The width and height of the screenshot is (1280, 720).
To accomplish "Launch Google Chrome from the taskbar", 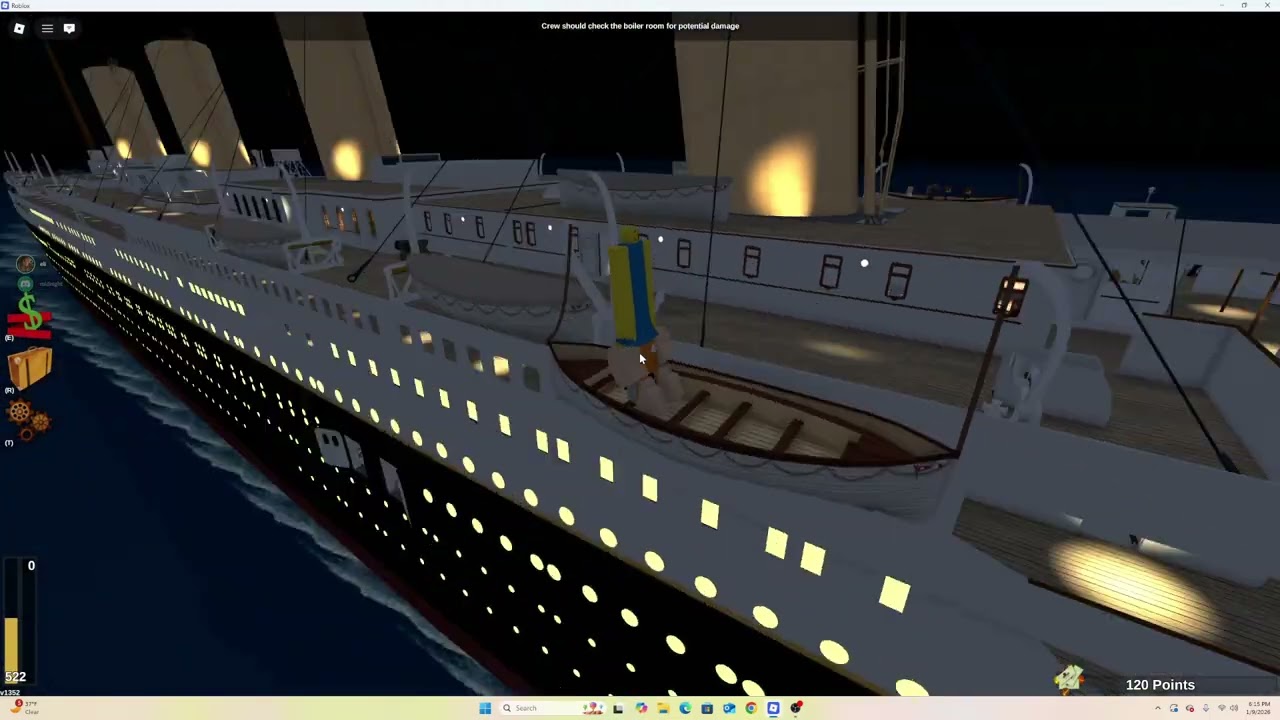I will (x=751, y=708).
